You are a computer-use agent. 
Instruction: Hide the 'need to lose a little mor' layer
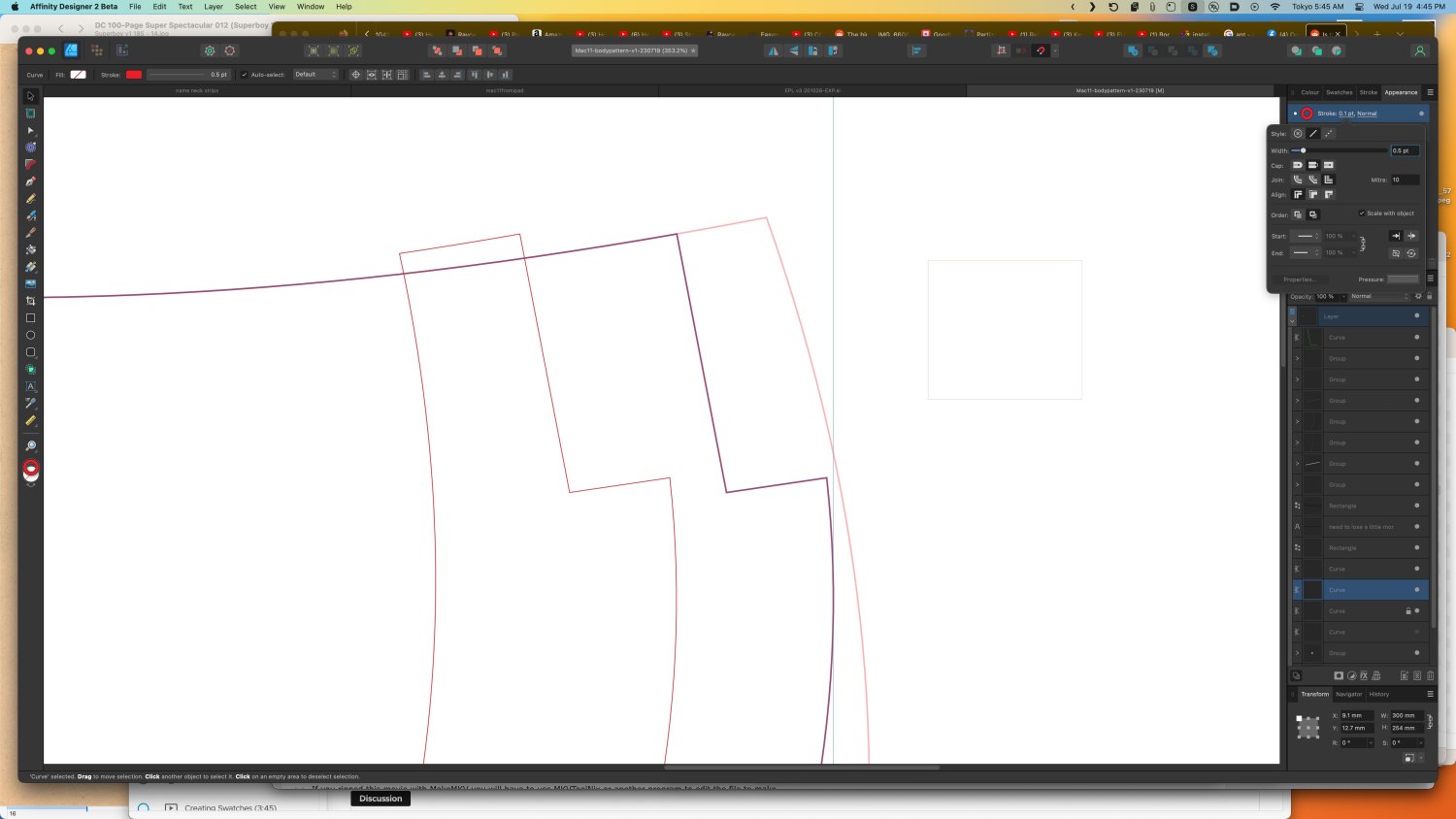tap(1416, 527)
